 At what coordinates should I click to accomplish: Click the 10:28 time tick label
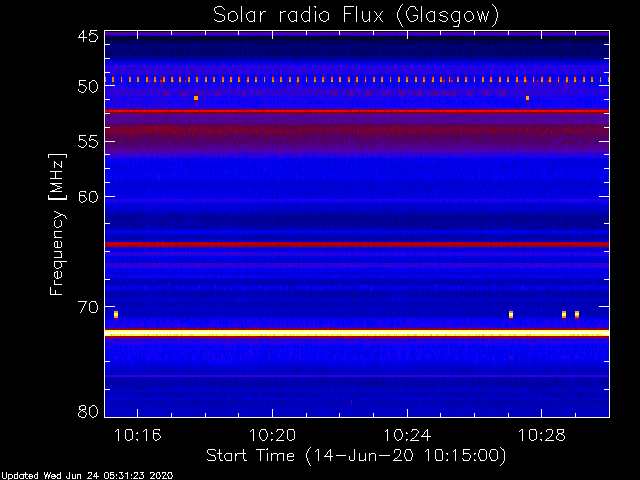click(542, 436)
